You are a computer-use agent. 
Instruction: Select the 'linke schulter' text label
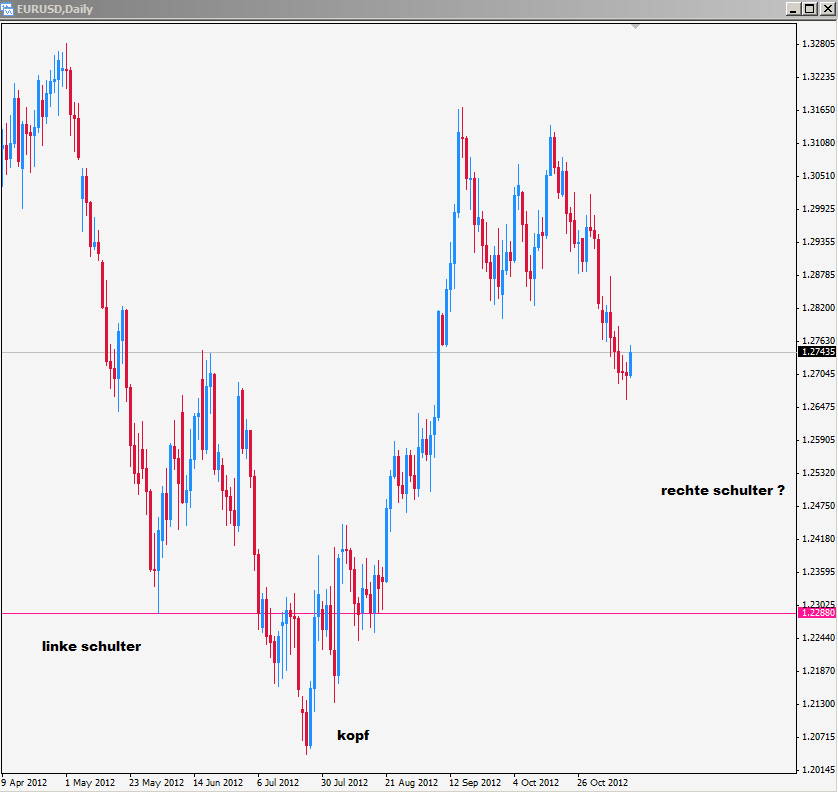pos(91,646)
